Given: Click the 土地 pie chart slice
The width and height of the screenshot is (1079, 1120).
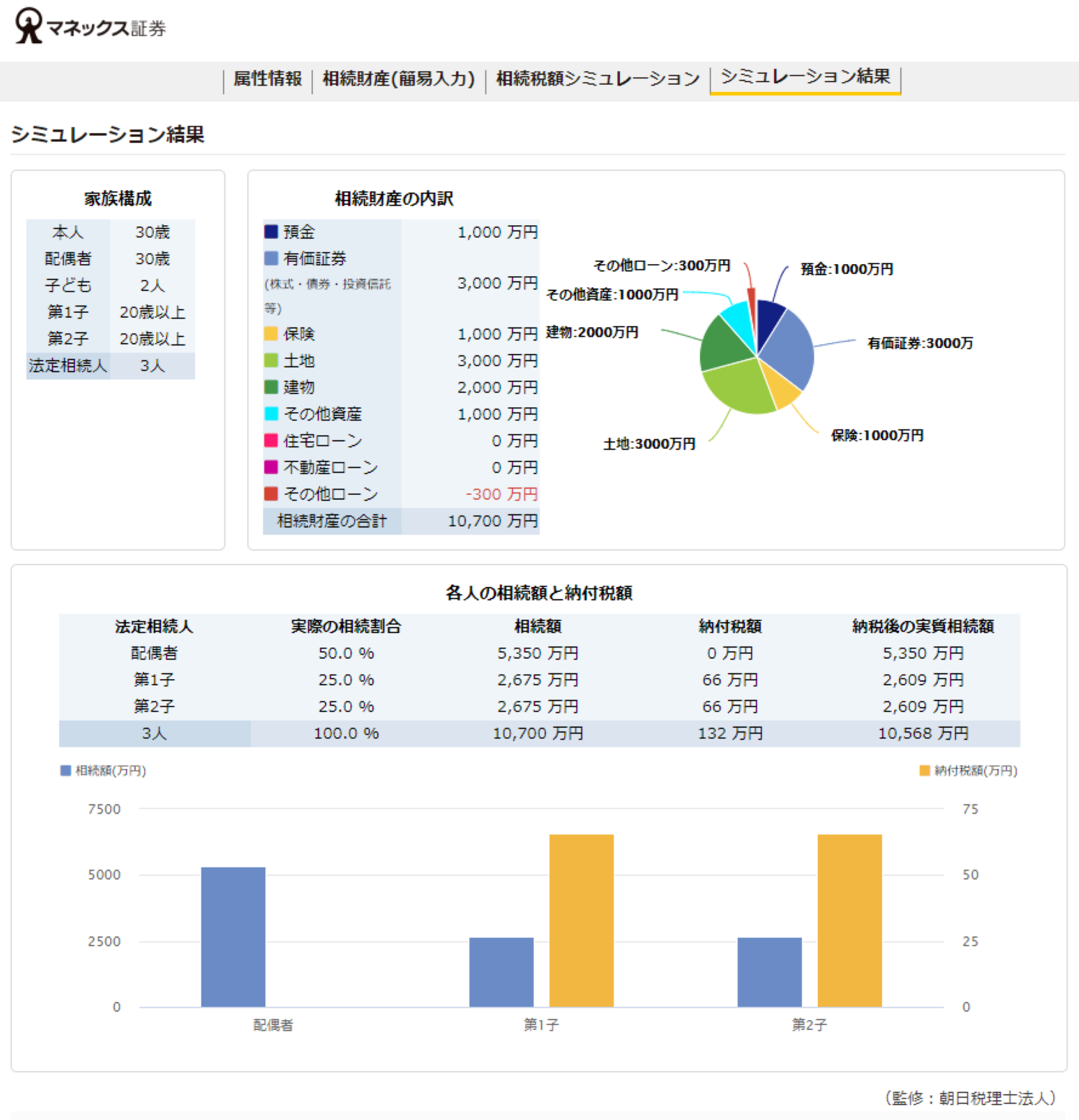Looking at the screenshot, I should [741, 388].
